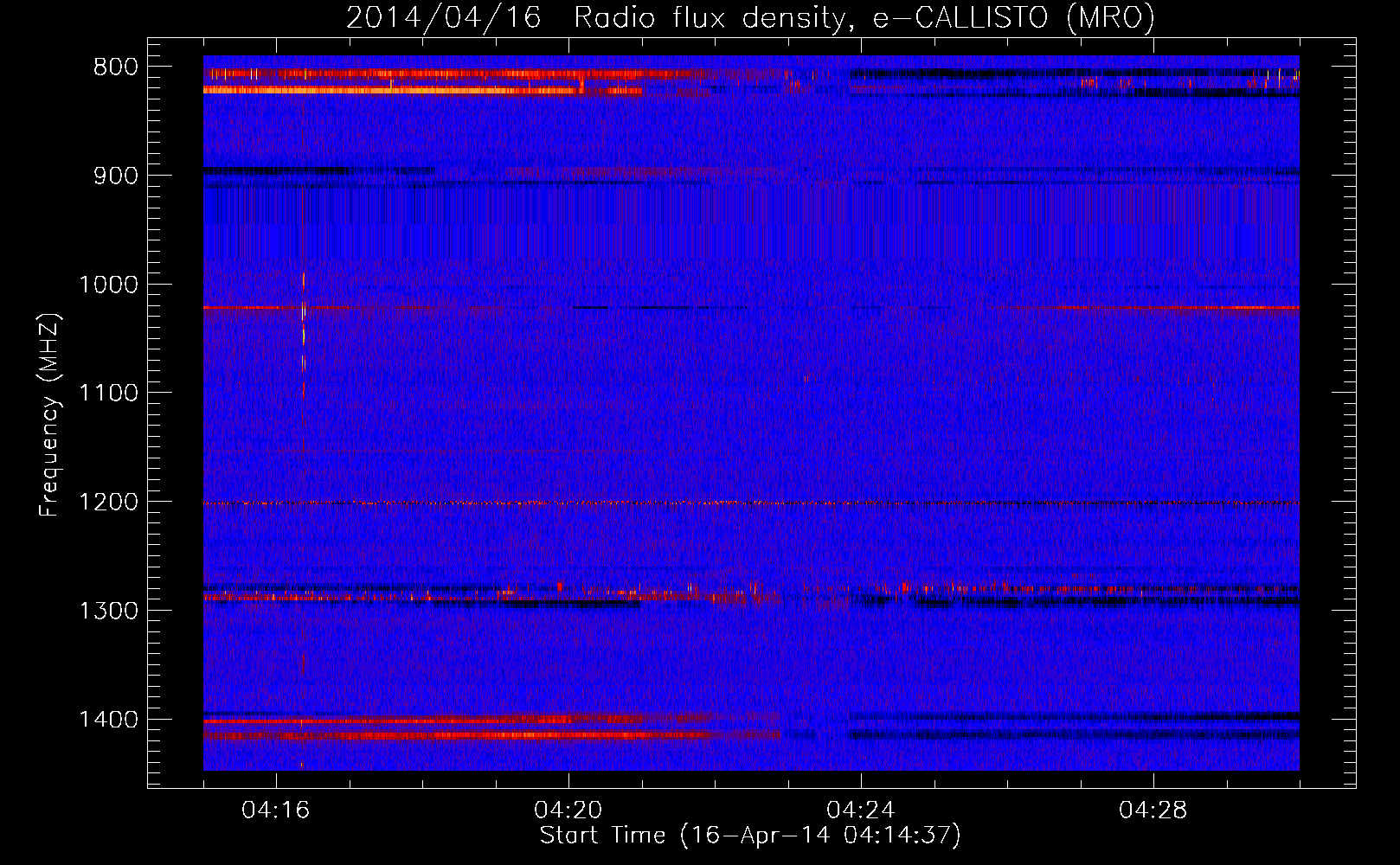Click the 04:16 time axis label
Image resolution: width=1400 pixels, height=865 pixels.
pos(276,811)
